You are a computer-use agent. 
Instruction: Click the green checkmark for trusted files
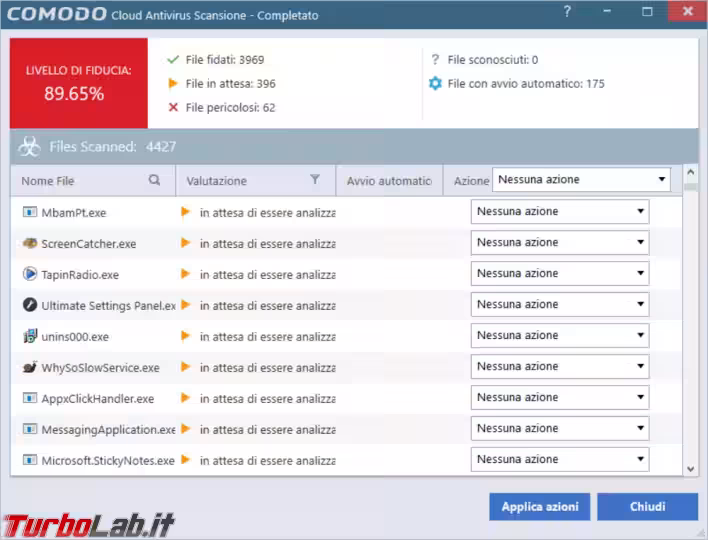[x=173, y=60]
